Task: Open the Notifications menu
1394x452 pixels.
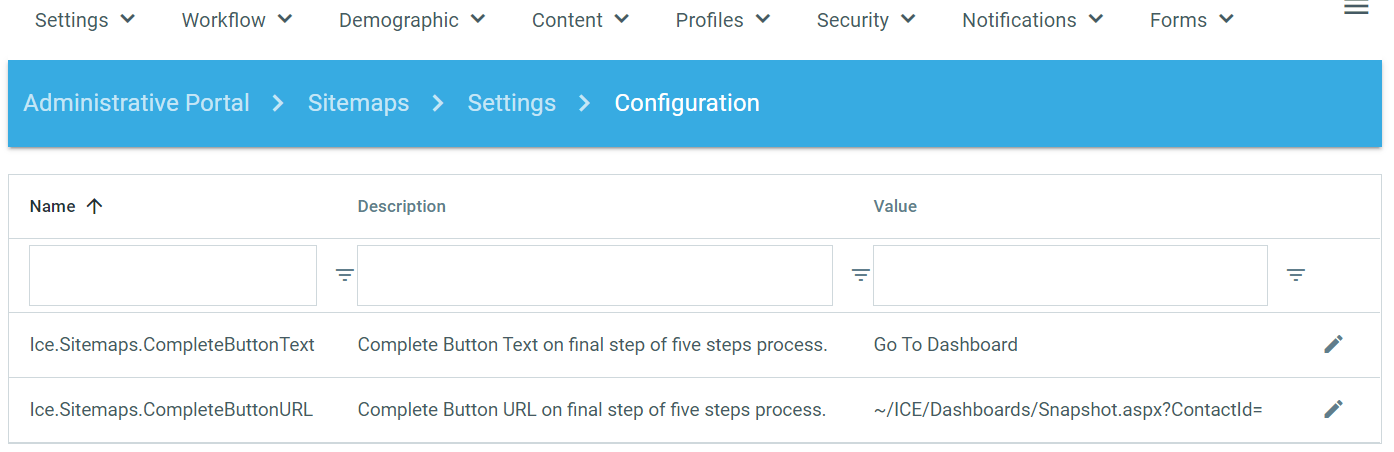Action: coord(1032,20)
